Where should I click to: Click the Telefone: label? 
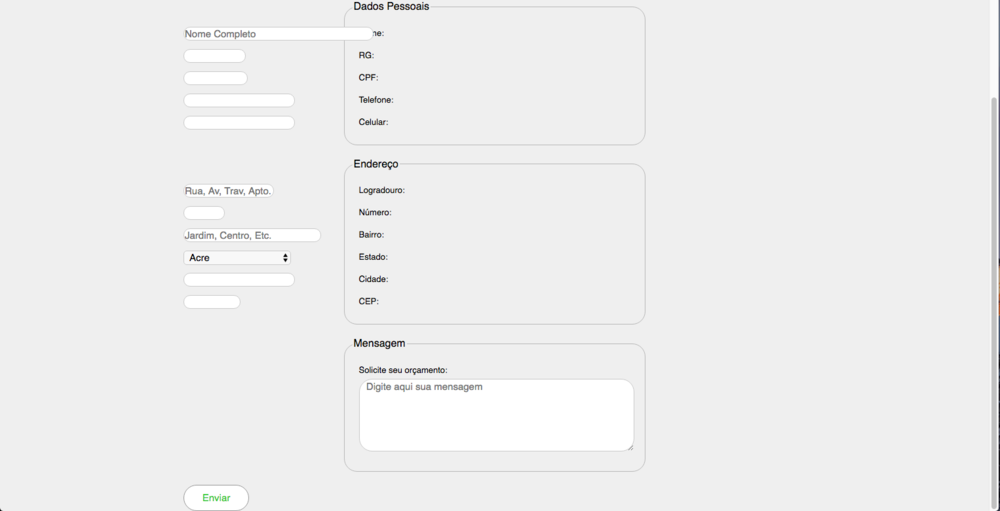tap(376, 100)
